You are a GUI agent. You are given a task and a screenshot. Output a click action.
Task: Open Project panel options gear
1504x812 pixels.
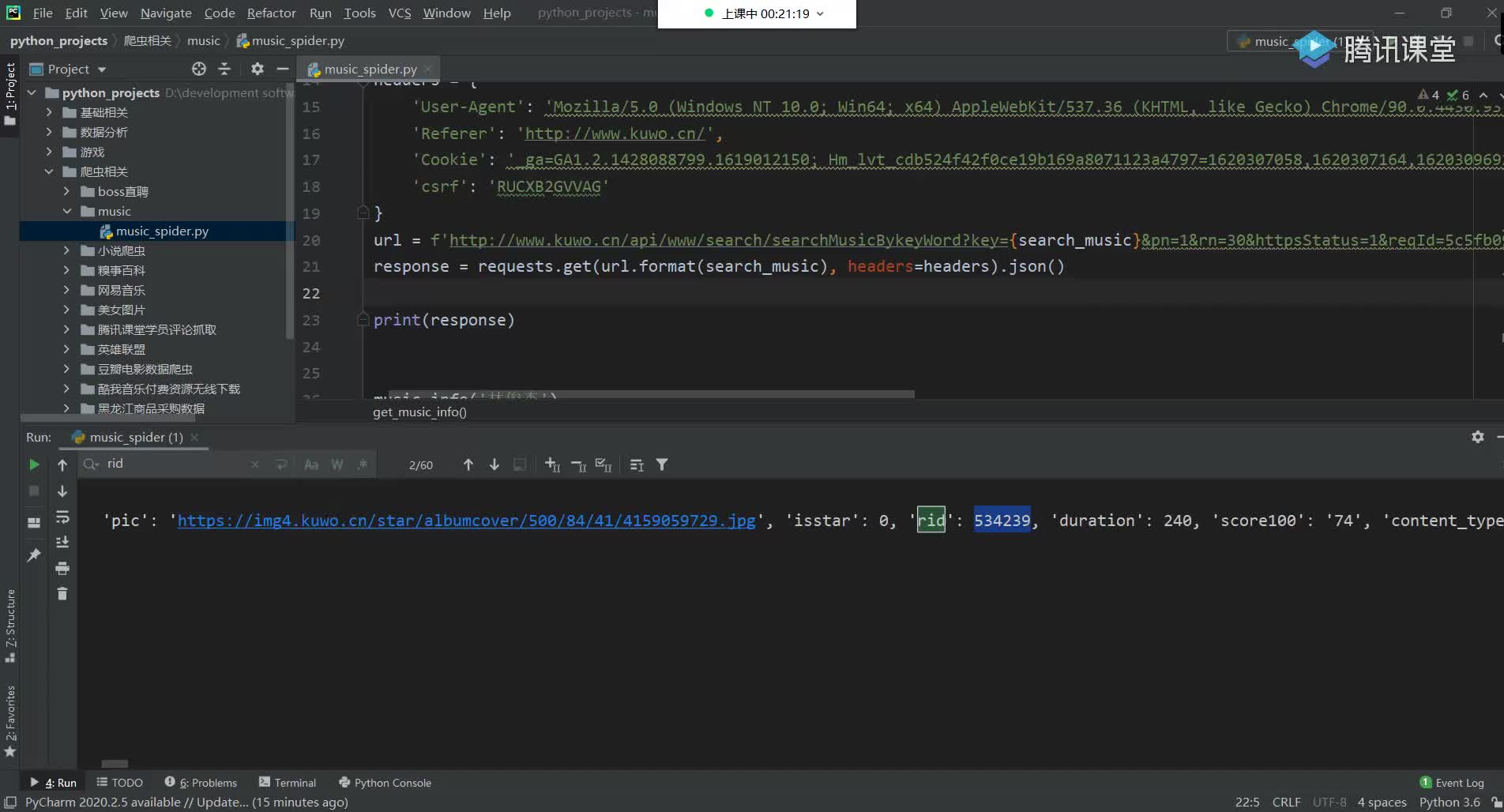[x=258, y=69]
